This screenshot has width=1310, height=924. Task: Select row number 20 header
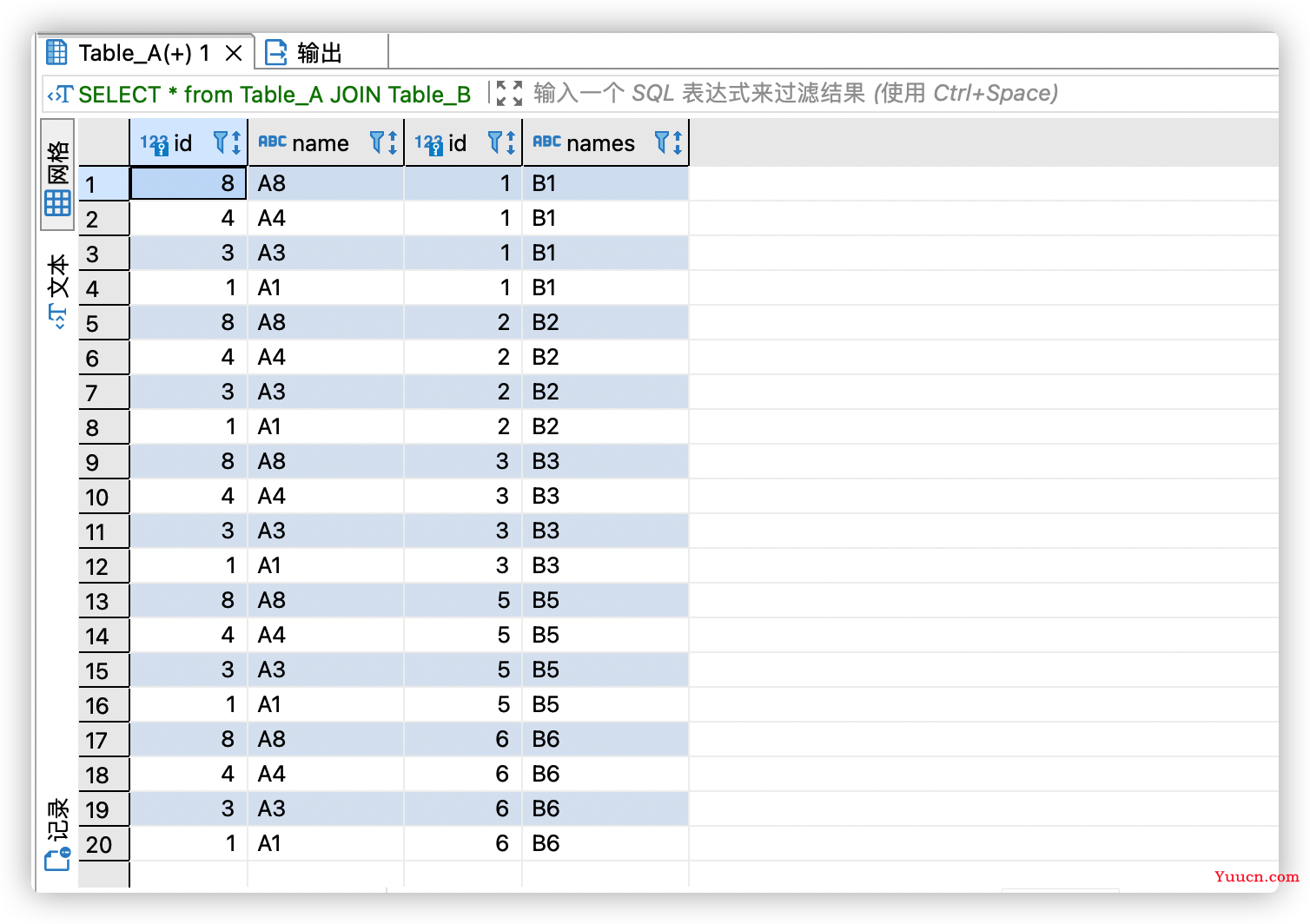tap(103, 844)
